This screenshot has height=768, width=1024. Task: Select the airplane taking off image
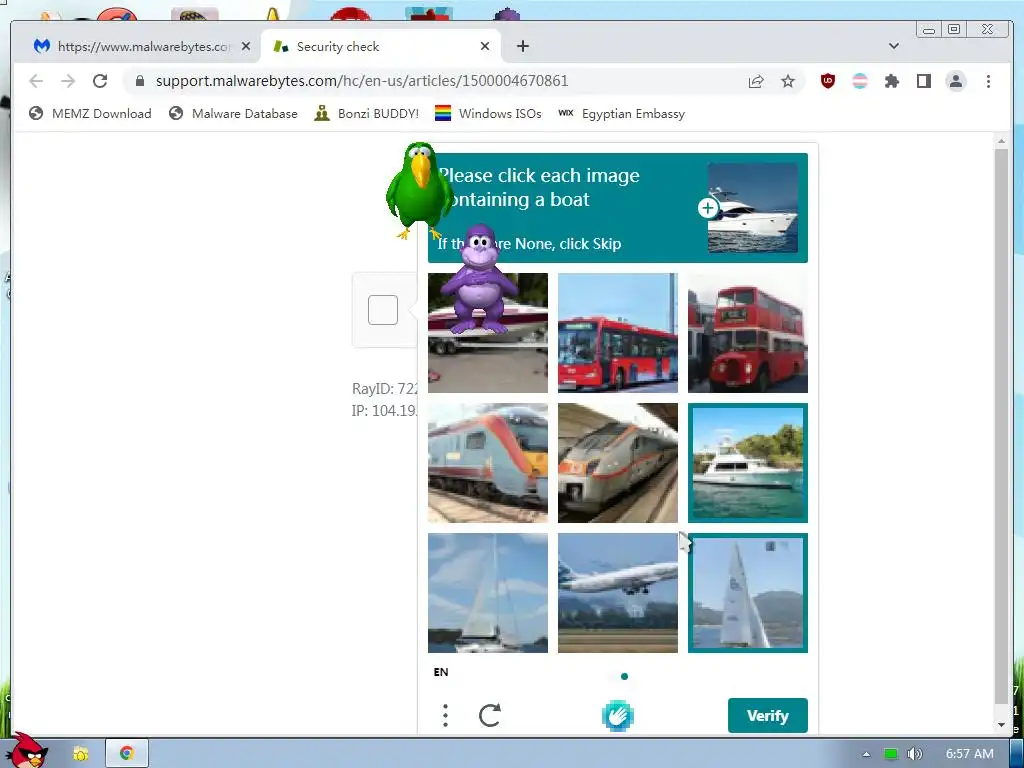tap(618, 593)
